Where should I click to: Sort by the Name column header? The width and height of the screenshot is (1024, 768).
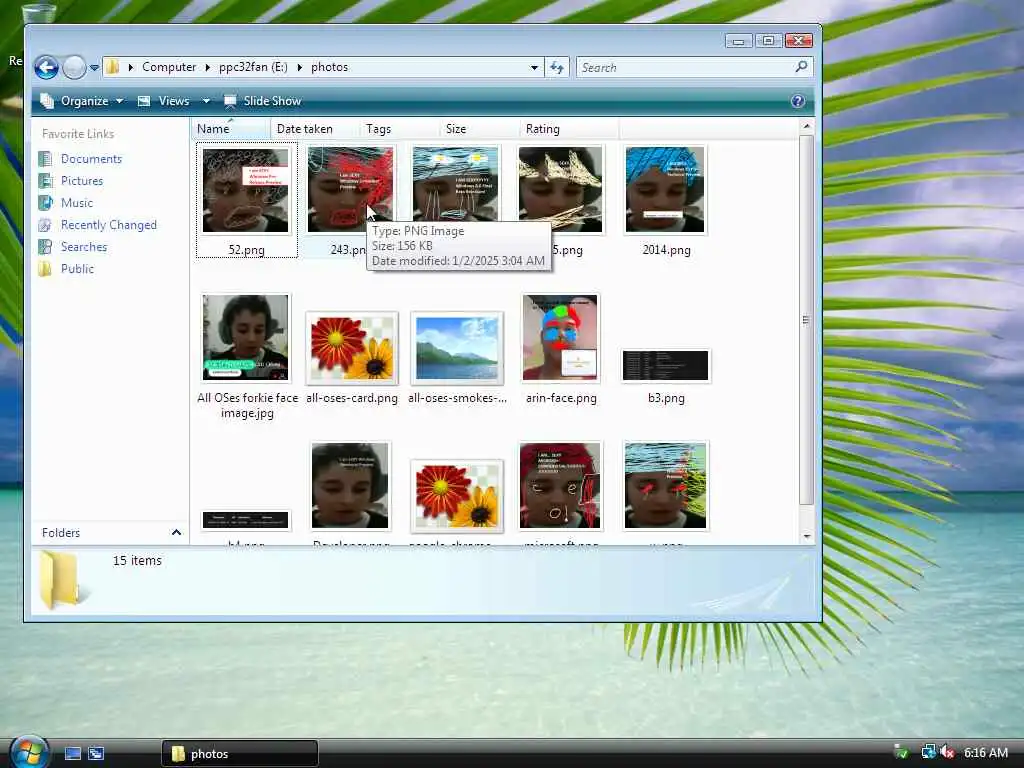230,129
